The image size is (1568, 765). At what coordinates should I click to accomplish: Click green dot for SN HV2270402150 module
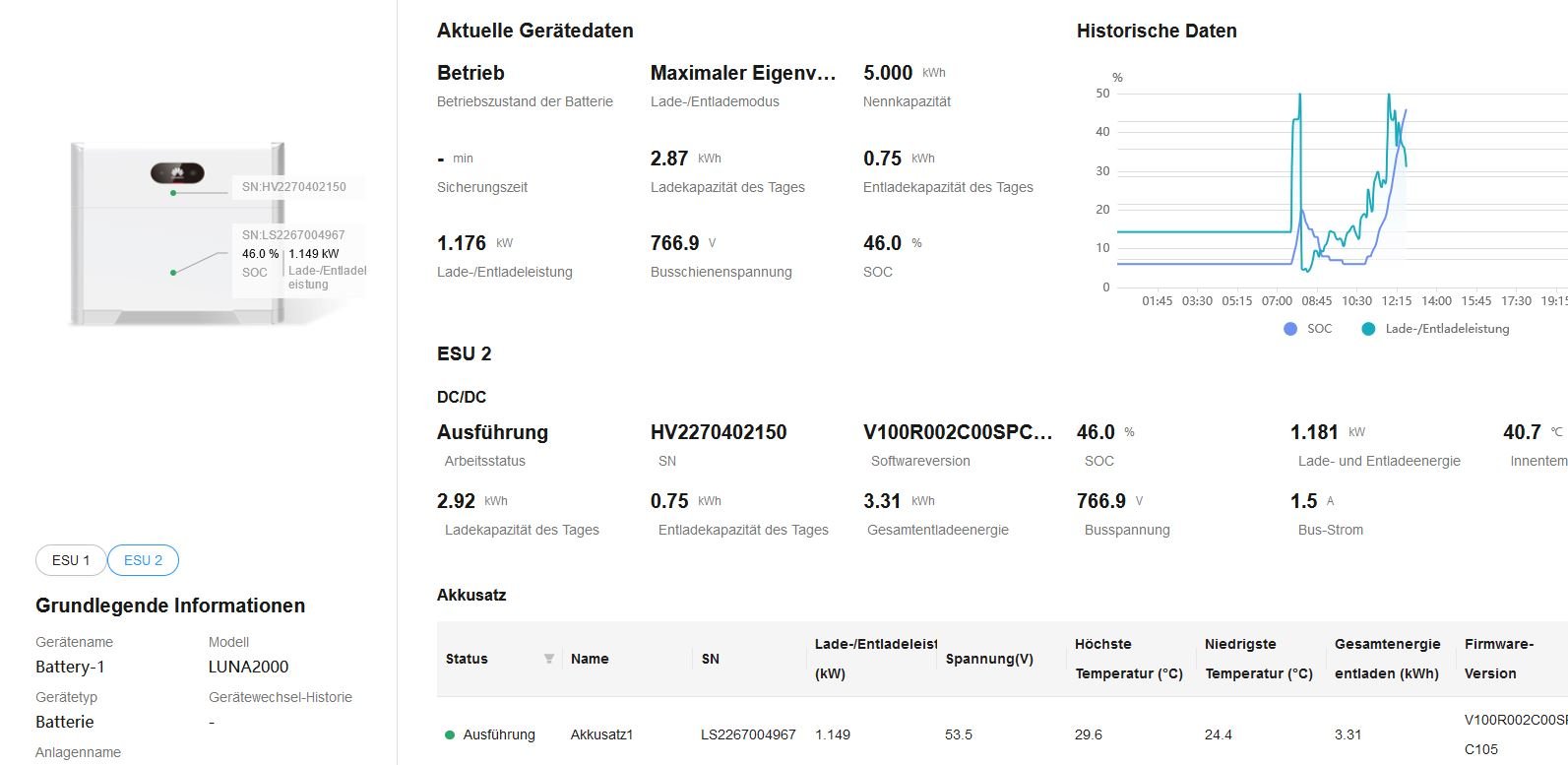pyautogui.click(x=173, y=193)
